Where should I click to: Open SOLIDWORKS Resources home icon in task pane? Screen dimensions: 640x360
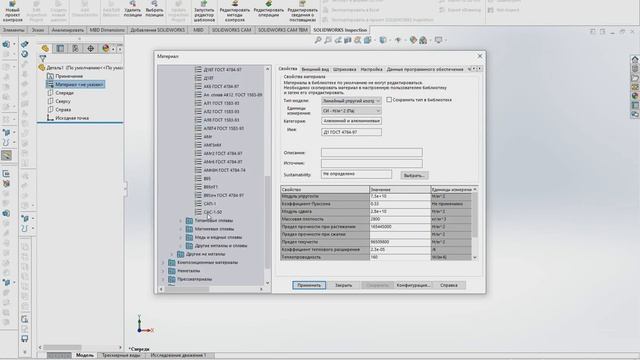pyautogui.click(x=635, y=60)
